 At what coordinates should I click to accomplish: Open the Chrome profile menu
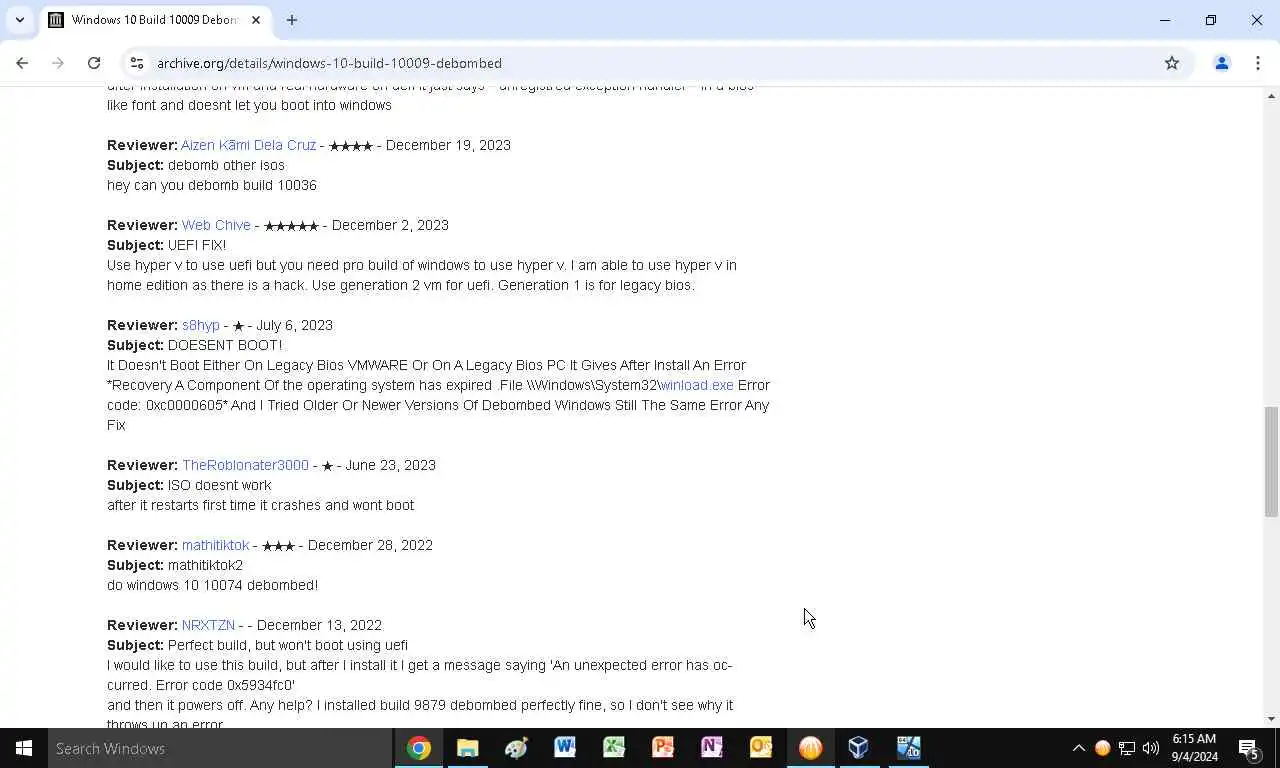pos(1221,63)
